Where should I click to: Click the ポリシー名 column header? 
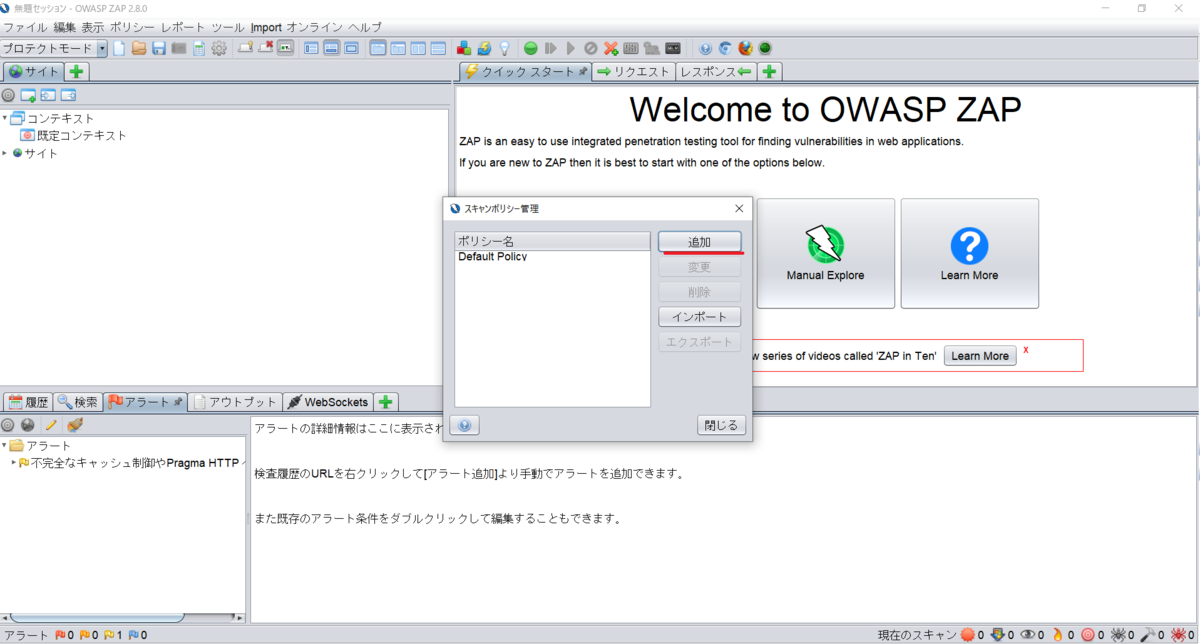[552, 241]
